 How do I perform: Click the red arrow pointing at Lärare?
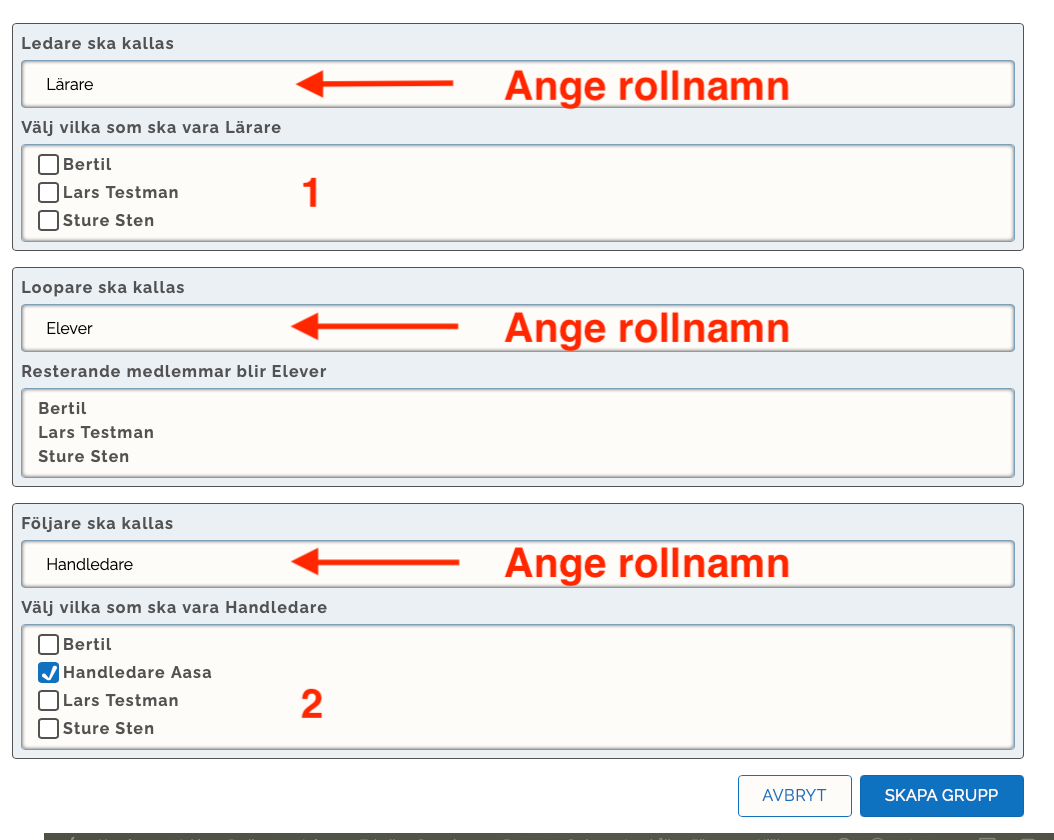[376, 84]
